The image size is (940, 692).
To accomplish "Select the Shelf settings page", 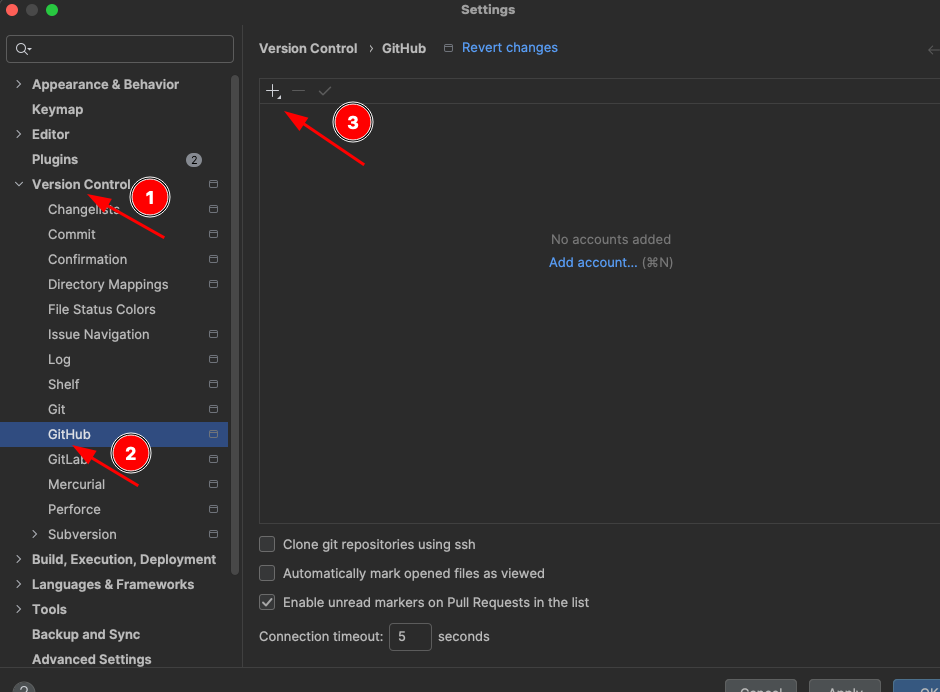I will click(64, 384).
